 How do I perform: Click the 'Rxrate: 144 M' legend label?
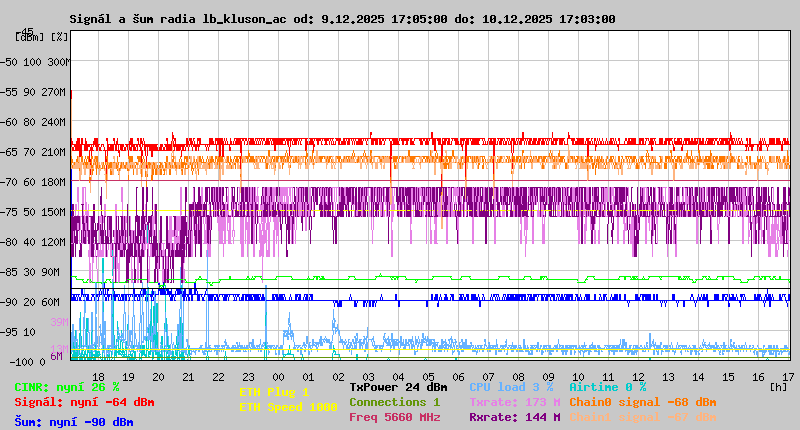[x=515, y=417]
